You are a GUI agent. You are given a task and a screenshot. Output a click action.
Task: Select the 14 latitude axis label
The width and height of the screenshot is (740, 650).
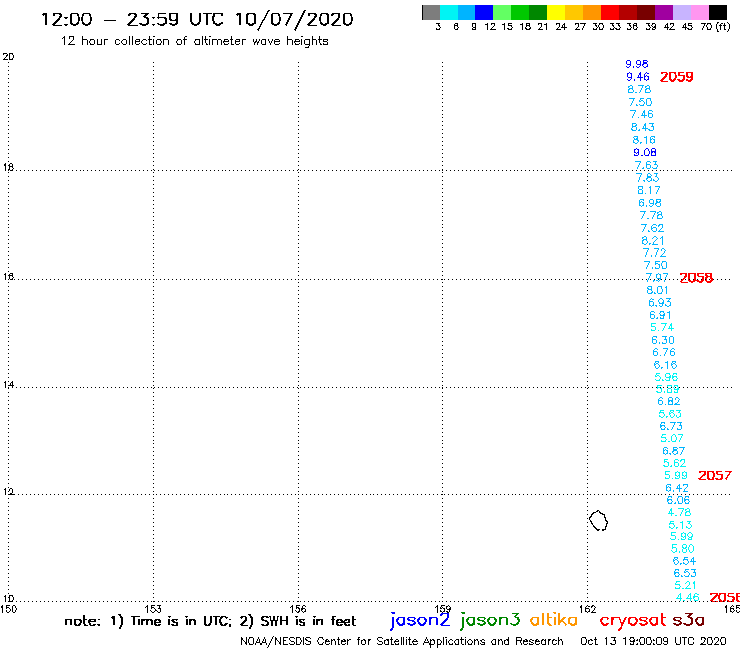[8, 385]
